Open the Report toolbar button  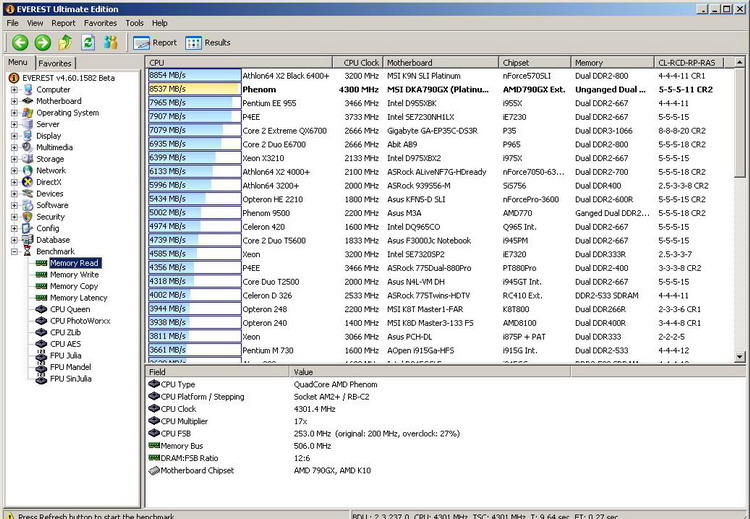(155, 43)
